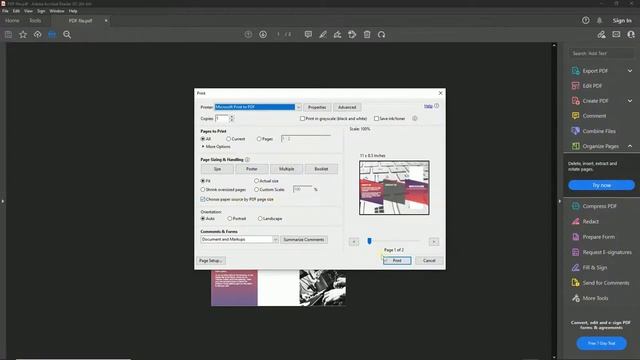The height and width of the screenshot is (360, 640).
Task: Click the sign document icon in toolbar
Action: tap(338, 35)
